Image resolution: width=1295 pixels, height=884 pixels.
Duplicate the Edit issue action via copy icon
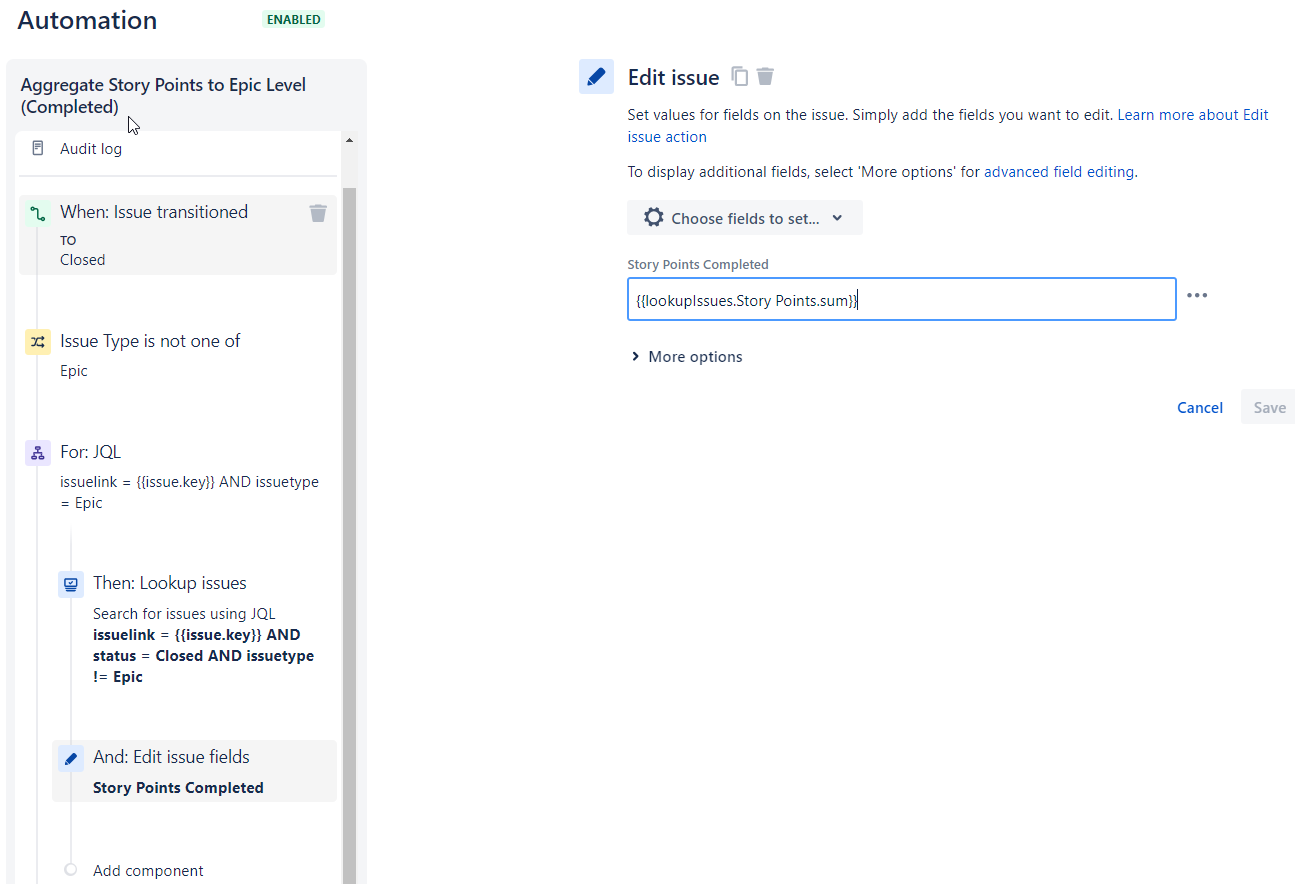click(740, 76)
